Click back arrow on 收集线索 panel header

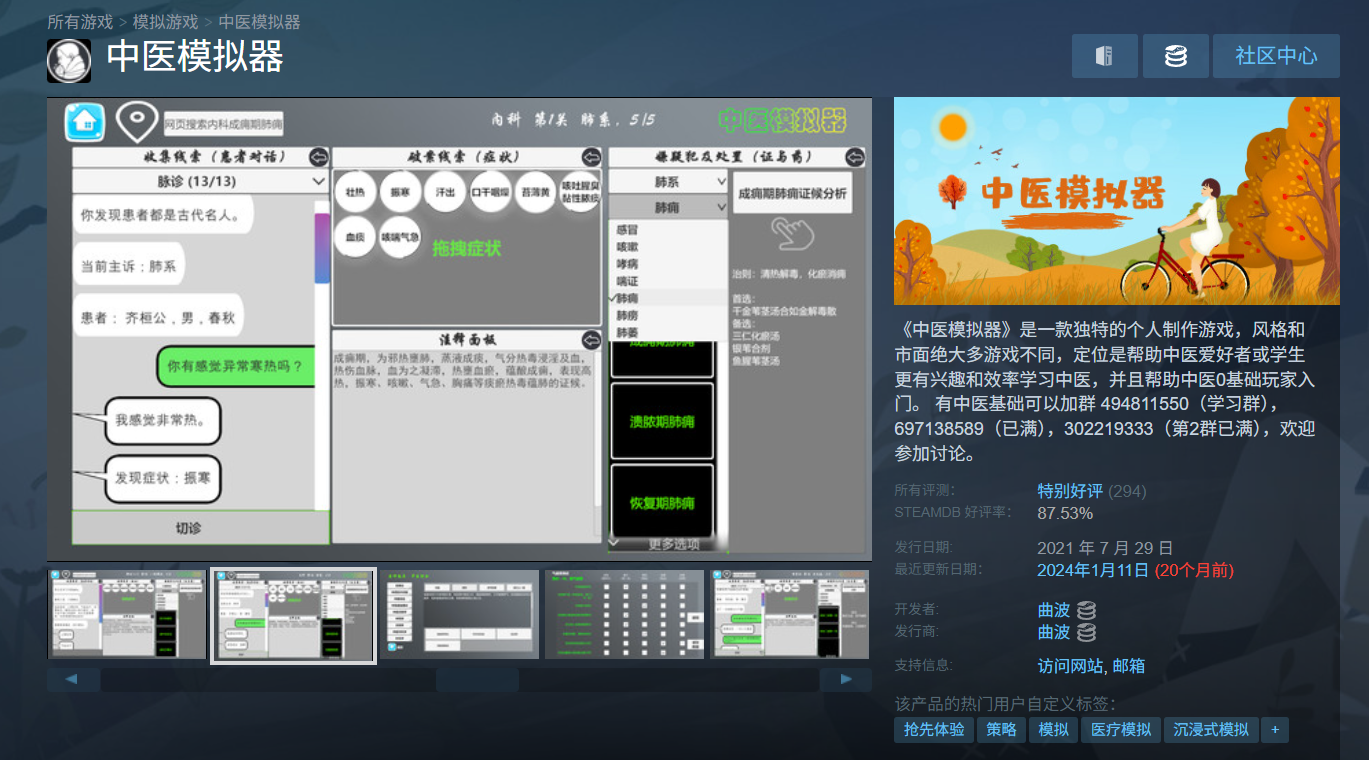(318, 157)
